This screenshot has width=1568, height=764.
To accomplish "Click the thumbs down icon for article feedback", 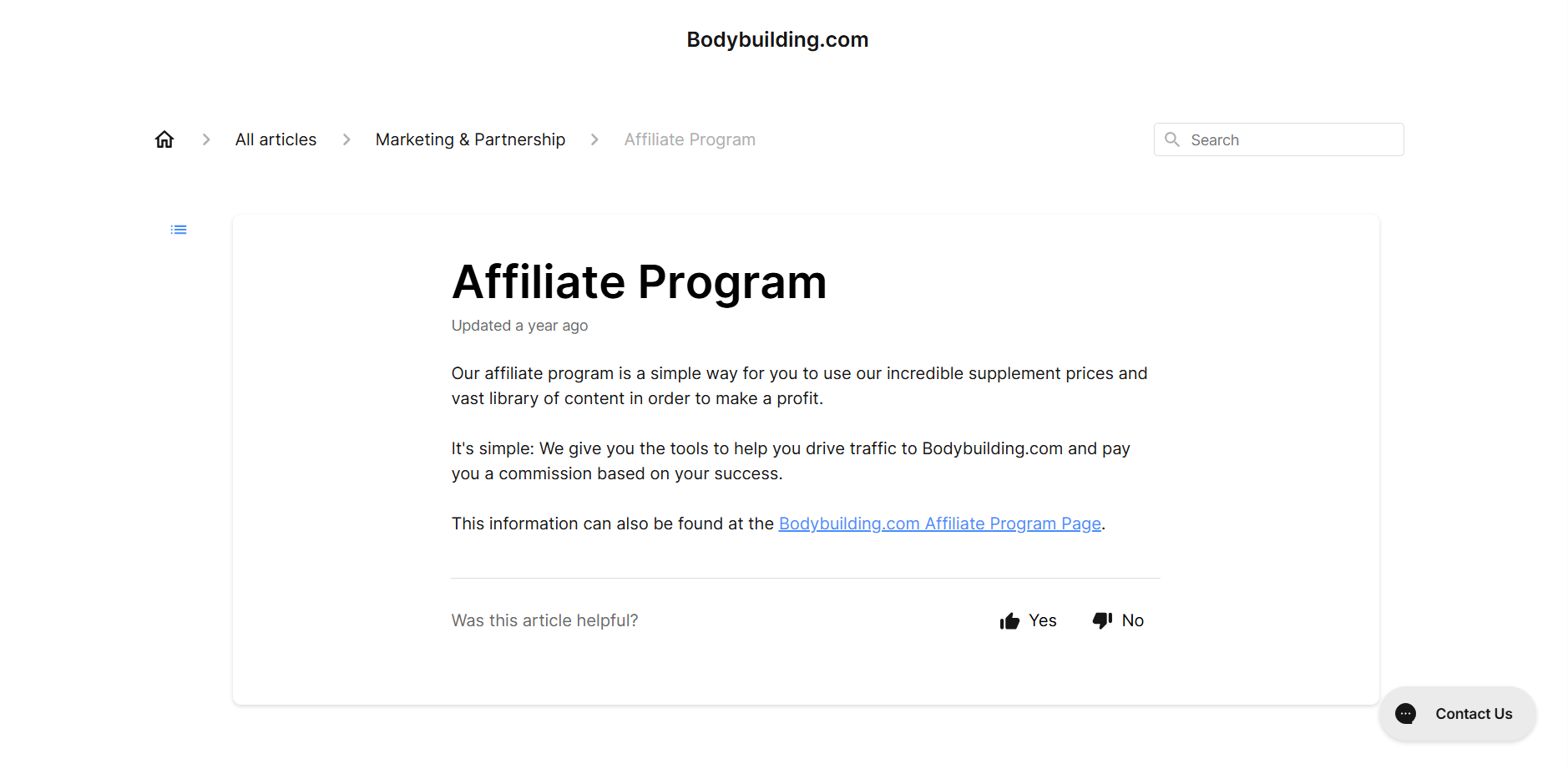I will [1103, 620].
